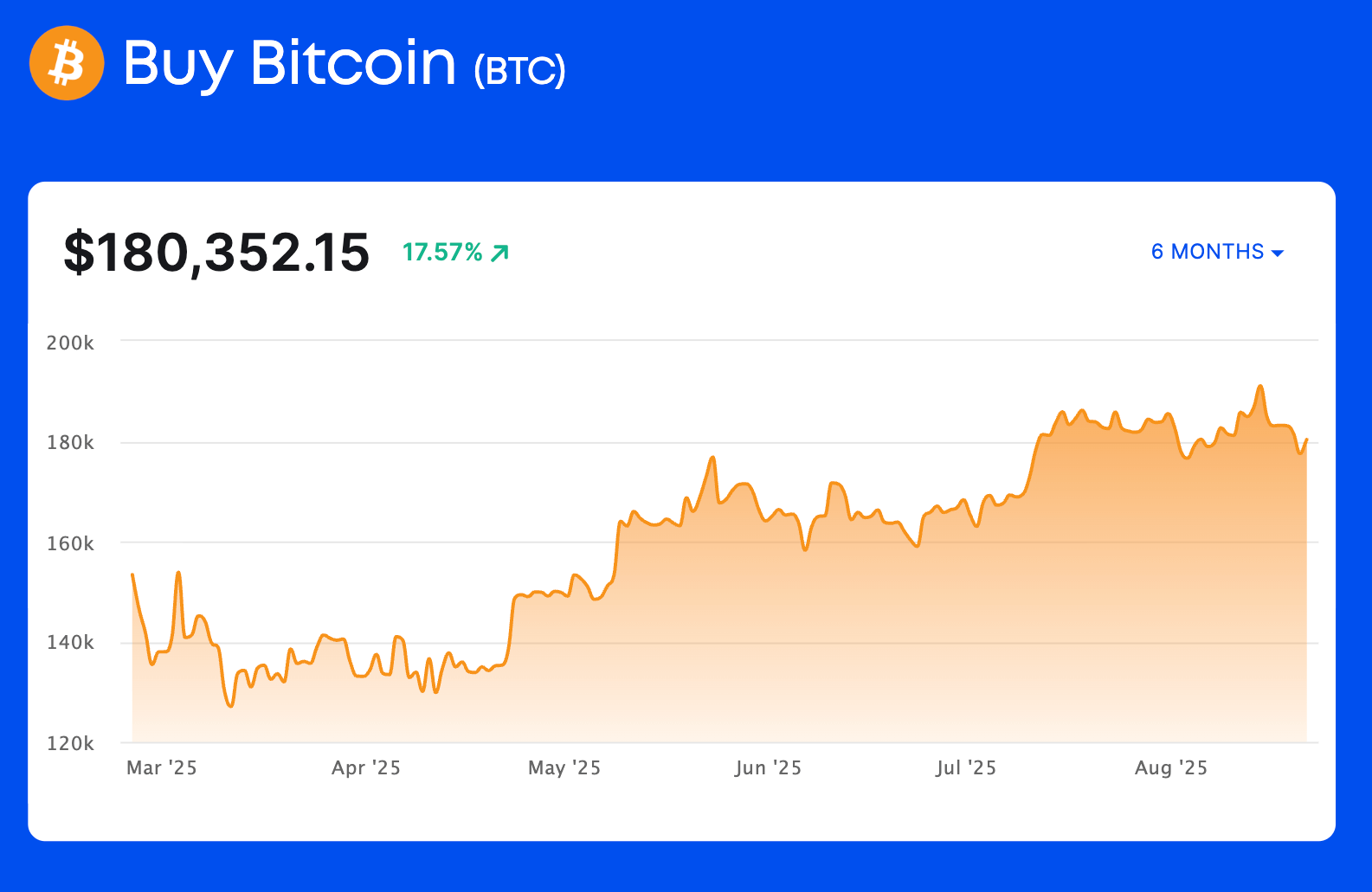Select the Jul '25 axis label

[966, 767]
